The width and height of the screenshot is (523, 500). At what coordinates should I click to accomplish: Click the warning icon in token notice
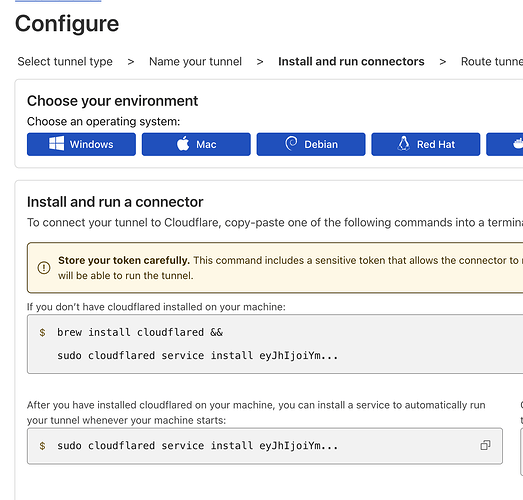click(44, 268)
